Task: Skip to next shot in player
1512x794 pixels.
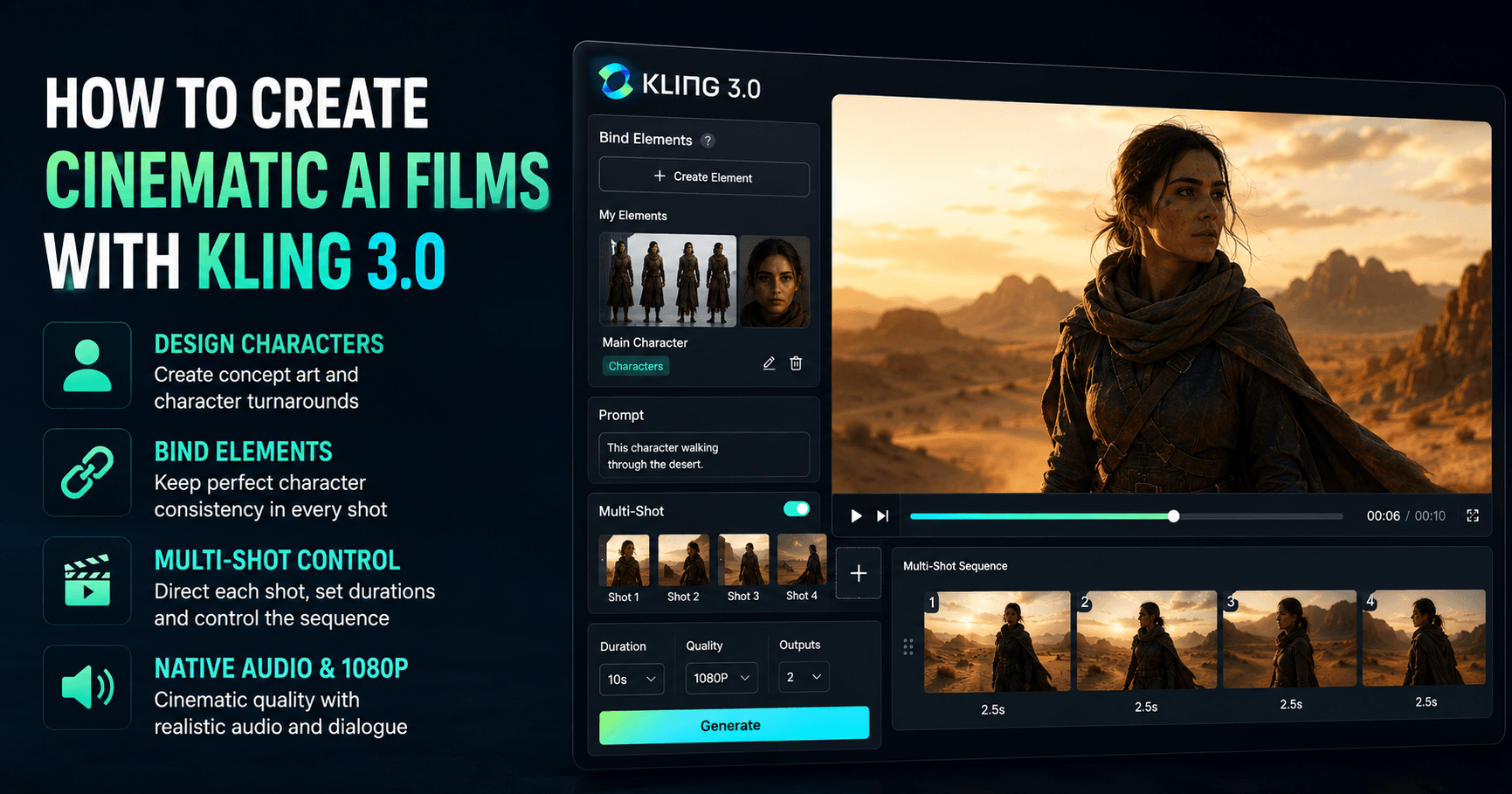Action: click(x=883, y=516)
